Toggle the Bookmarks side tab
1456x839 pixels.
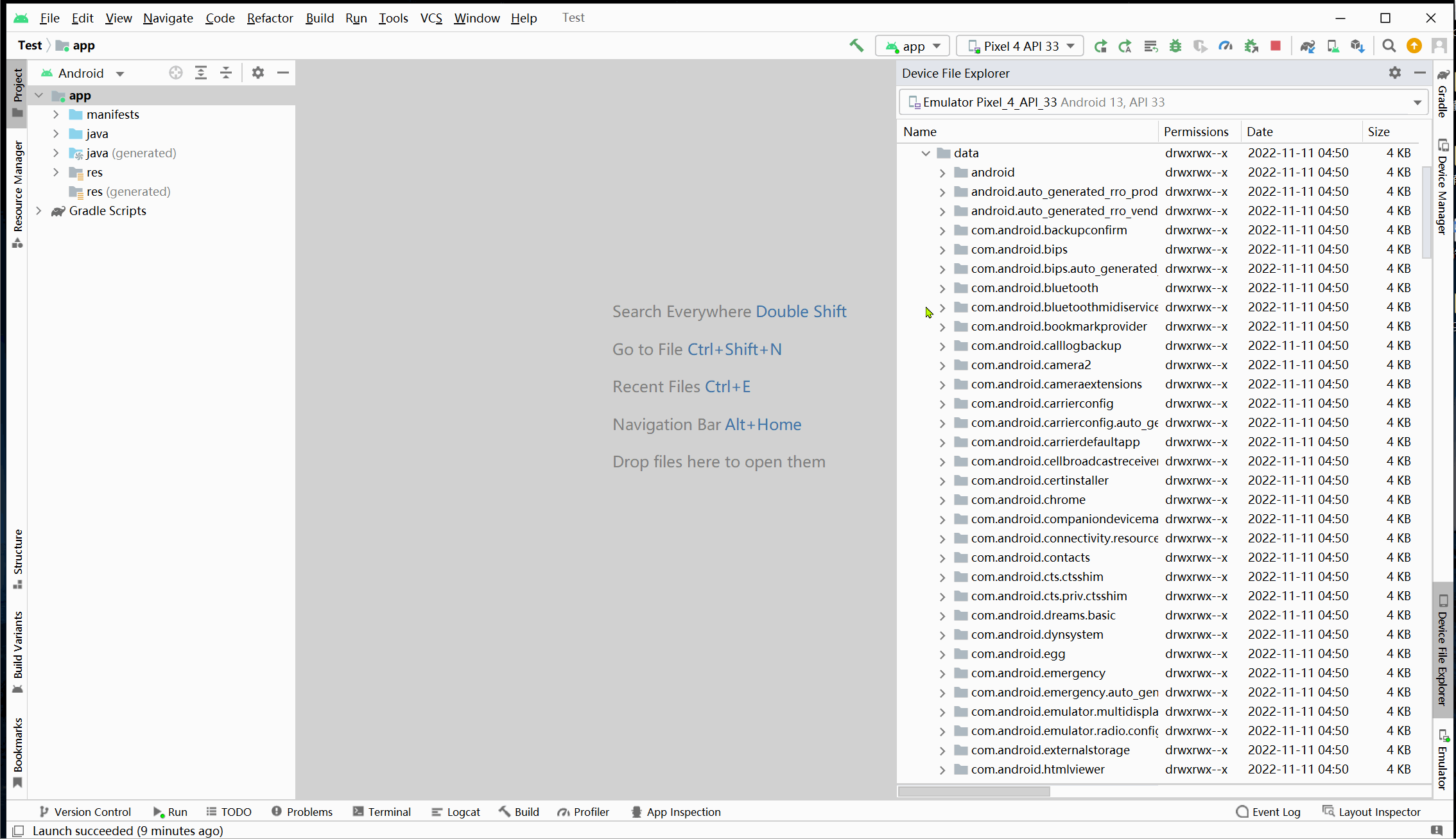(x=18, y=752)
